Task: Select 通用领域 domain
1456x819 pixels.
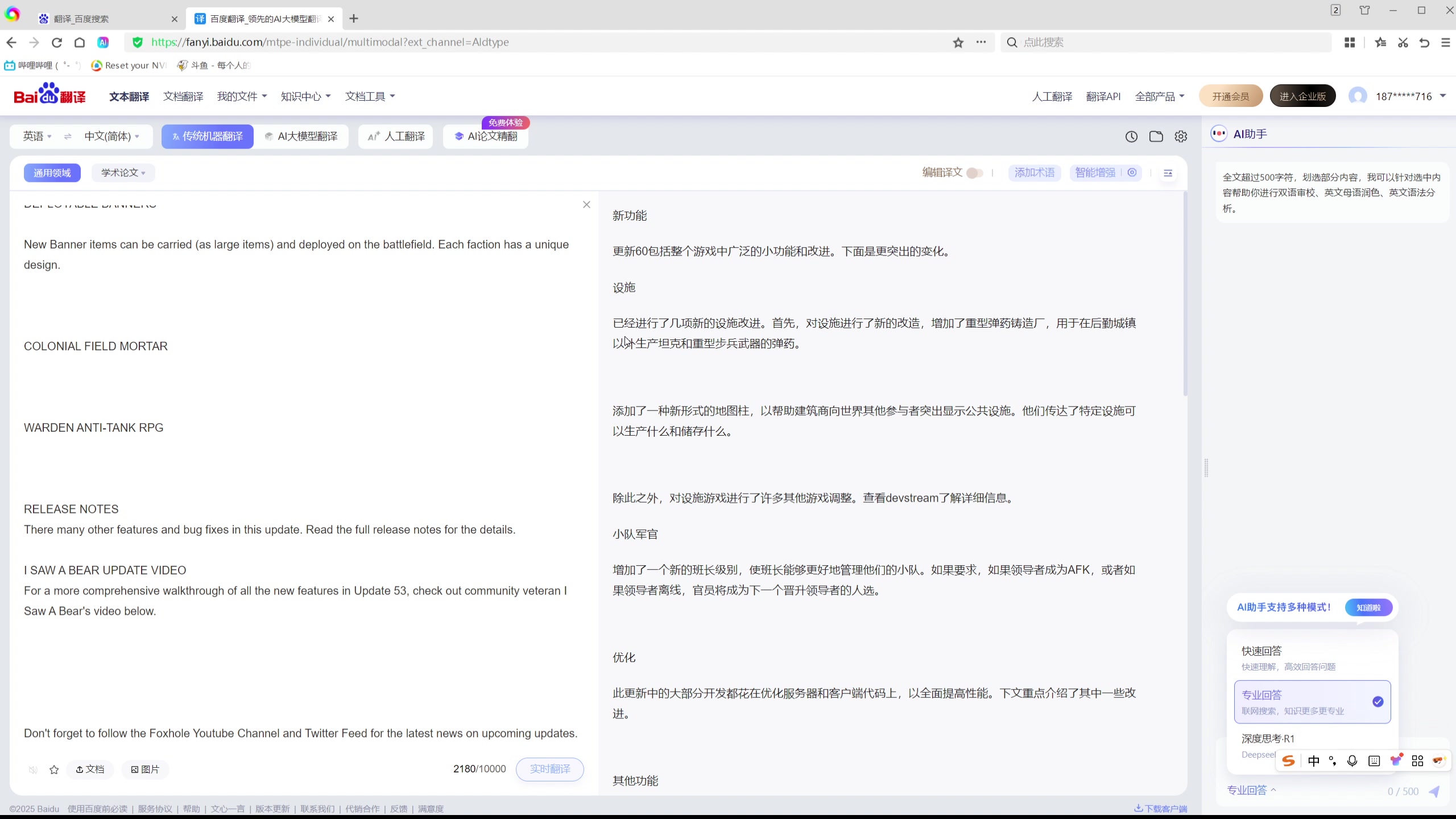Action: click(x=52, y=173)
